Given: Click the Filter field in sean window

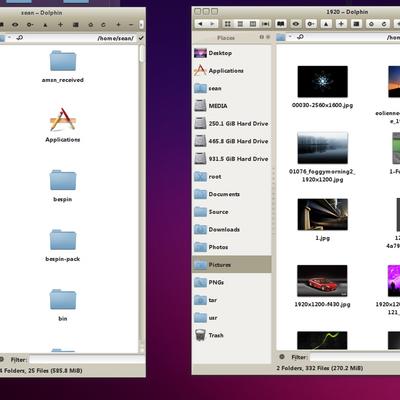Looking at the screenshot, I should click(x=87, y=360).
